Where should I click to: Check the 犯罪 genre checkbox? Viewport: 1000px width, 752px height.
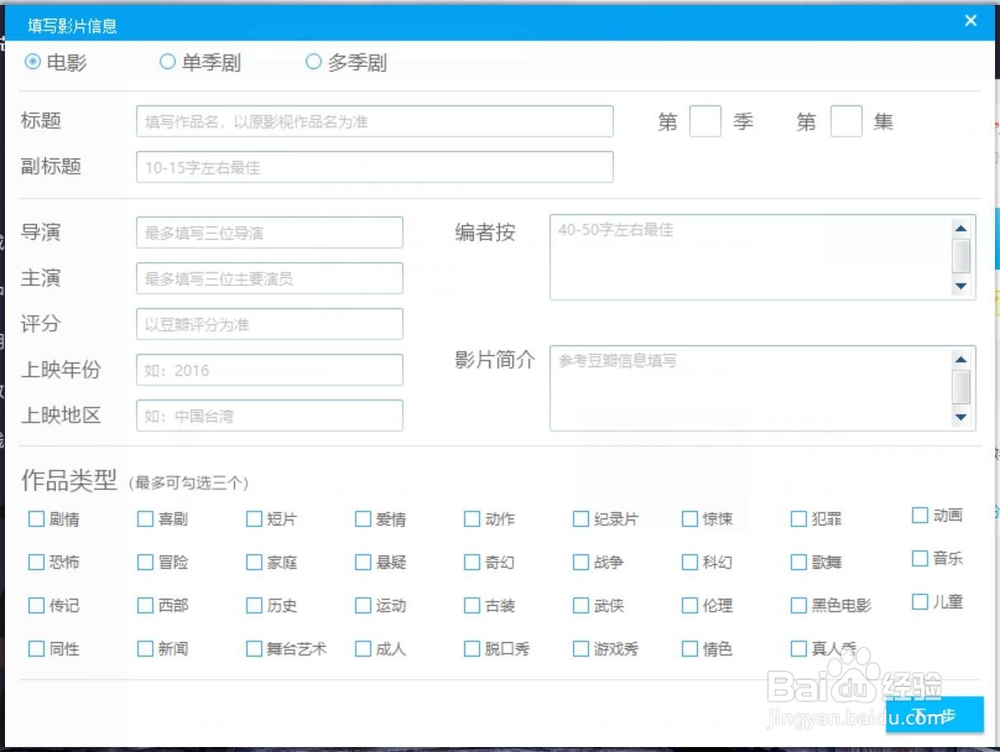(799, 519)
